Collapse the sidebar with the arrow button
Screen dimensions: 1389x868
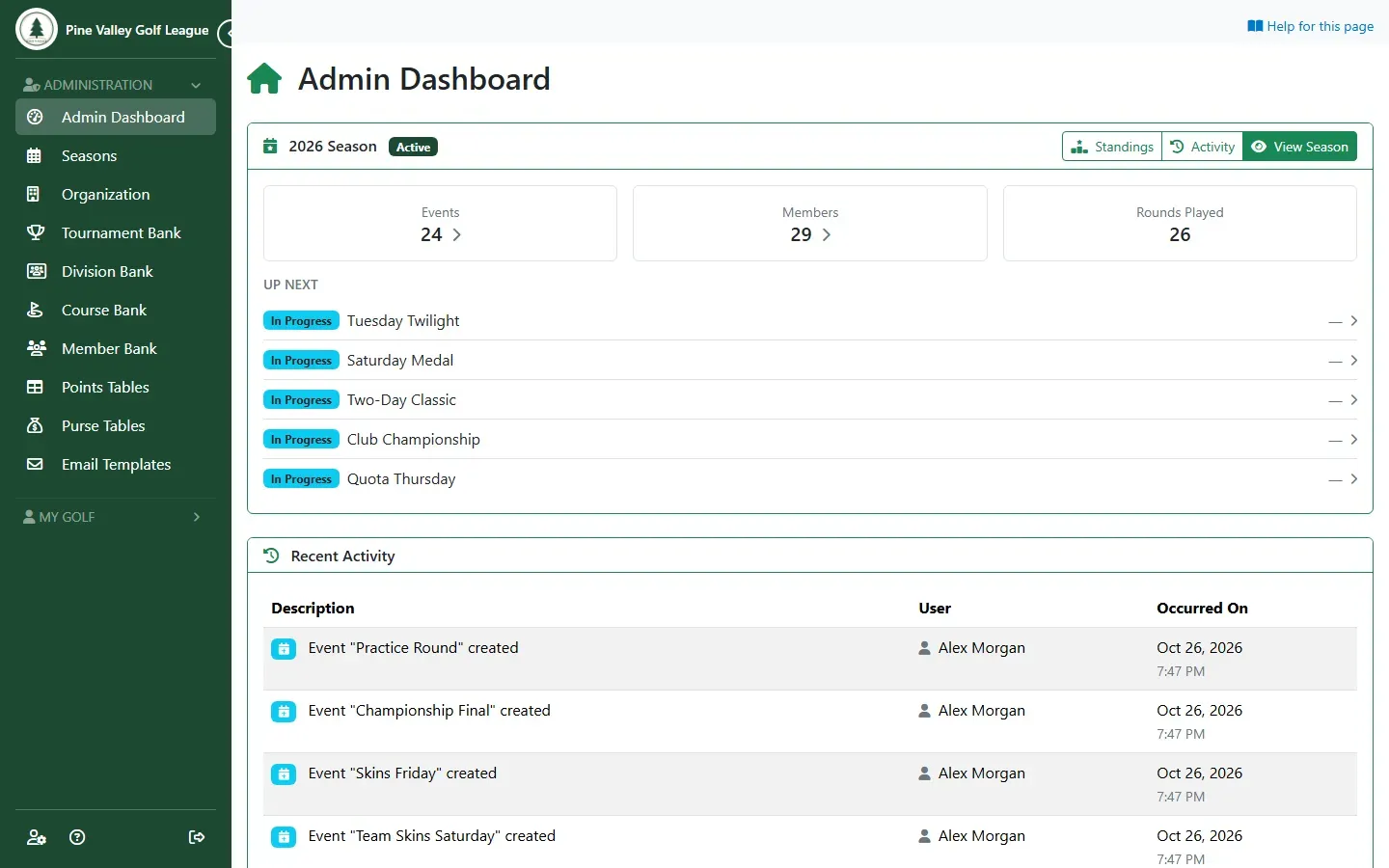click(226, 34)
